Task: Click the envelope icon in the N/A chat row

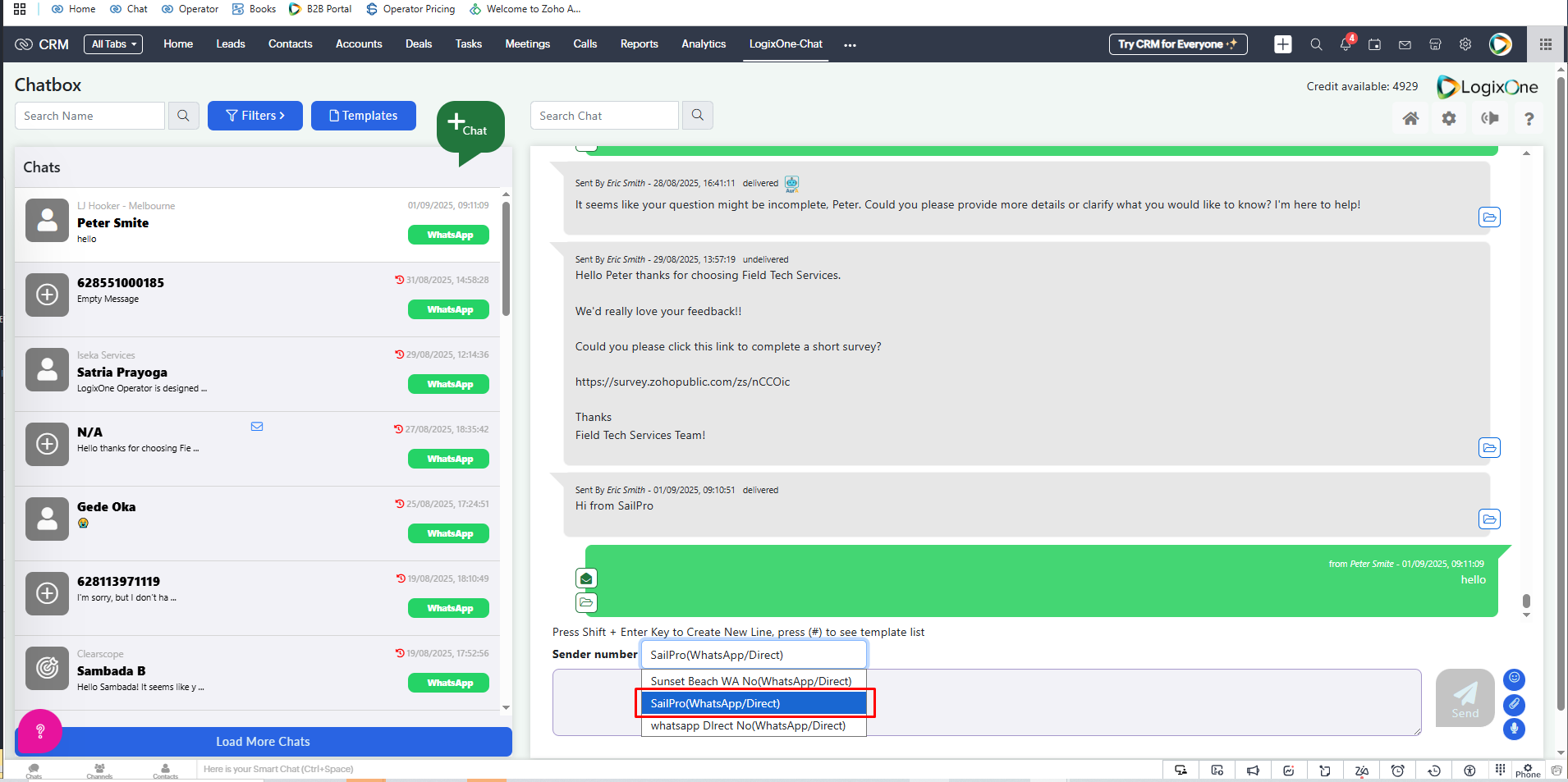Action: click(257, 427)
